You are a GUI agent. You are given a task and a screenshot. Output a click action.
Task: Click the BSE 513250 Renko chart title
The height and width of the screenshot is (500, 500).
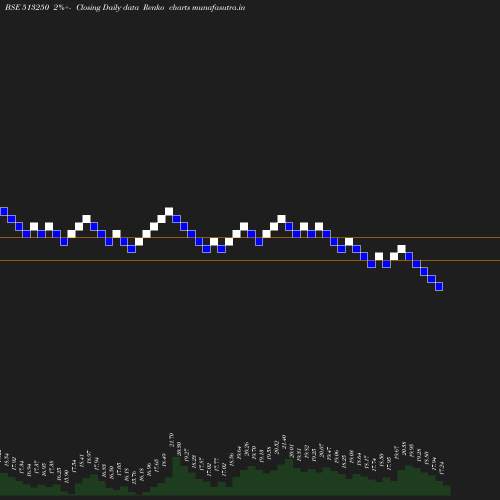point(125,7)
